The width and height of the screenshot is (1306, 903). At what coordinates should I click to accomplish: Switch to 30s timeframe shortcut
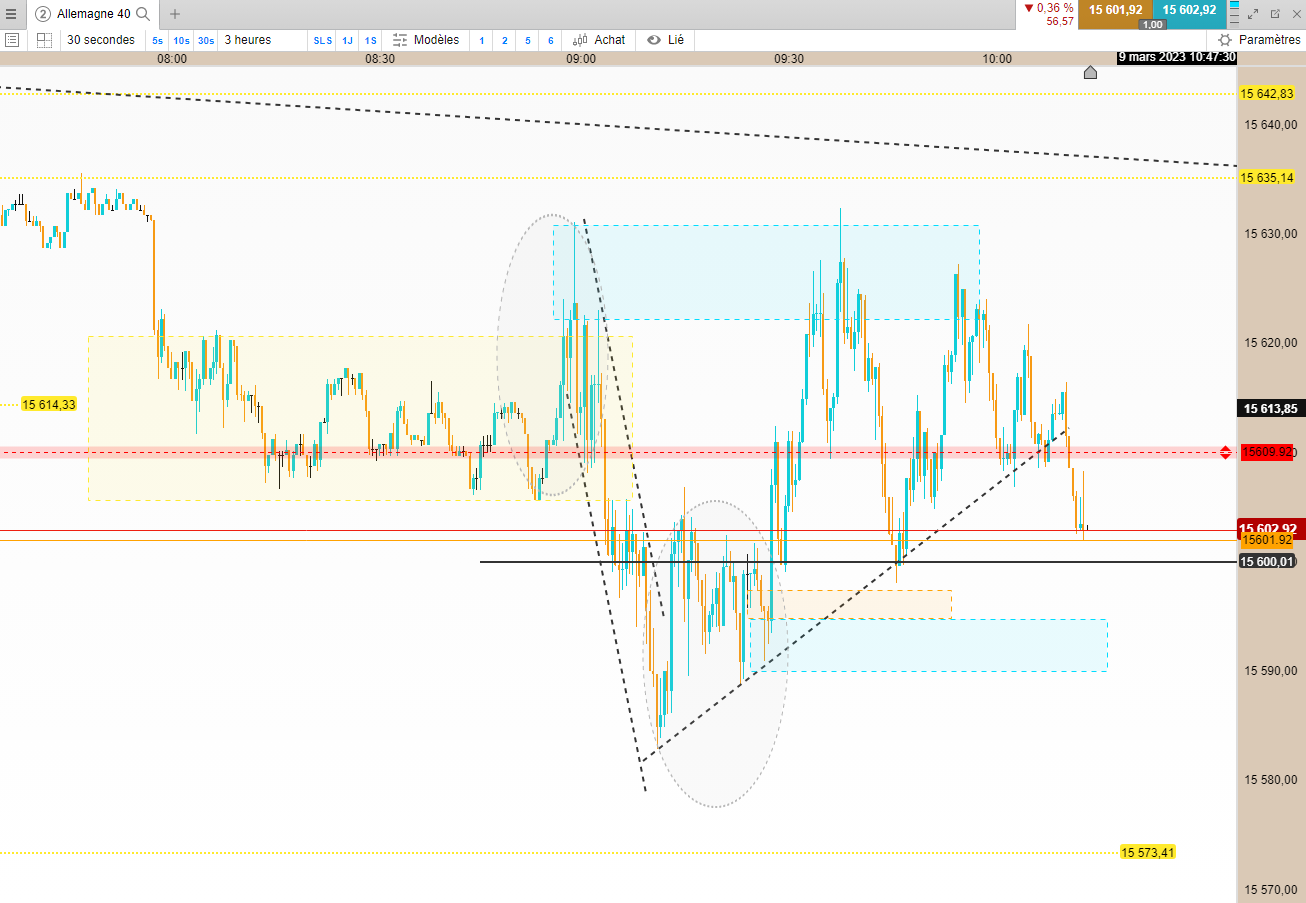point(205,41)
